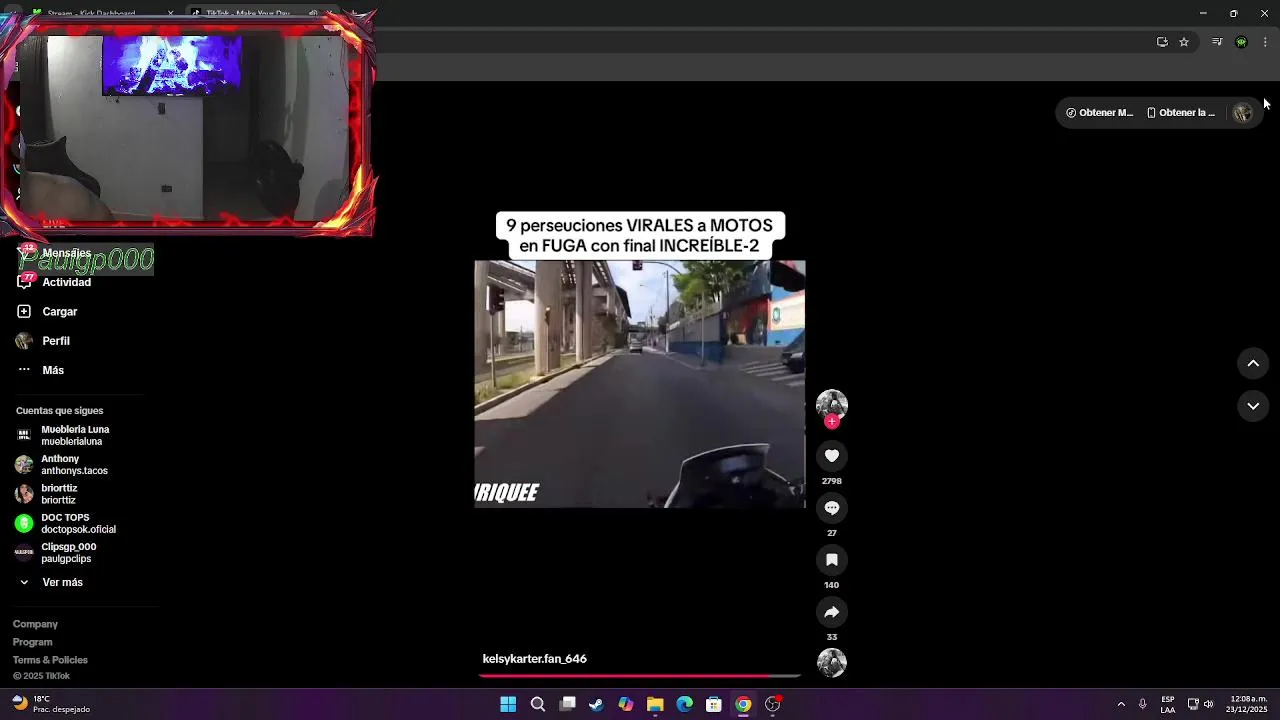Screen dimensions: 1280x720
Task: Expand Terms & Policies footer section
Action: [x=50, y=660]
